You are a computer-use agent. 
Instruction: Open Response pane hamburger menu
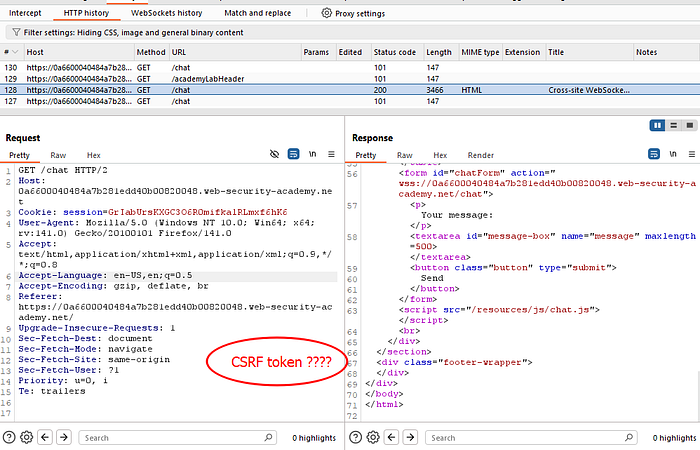692,154
